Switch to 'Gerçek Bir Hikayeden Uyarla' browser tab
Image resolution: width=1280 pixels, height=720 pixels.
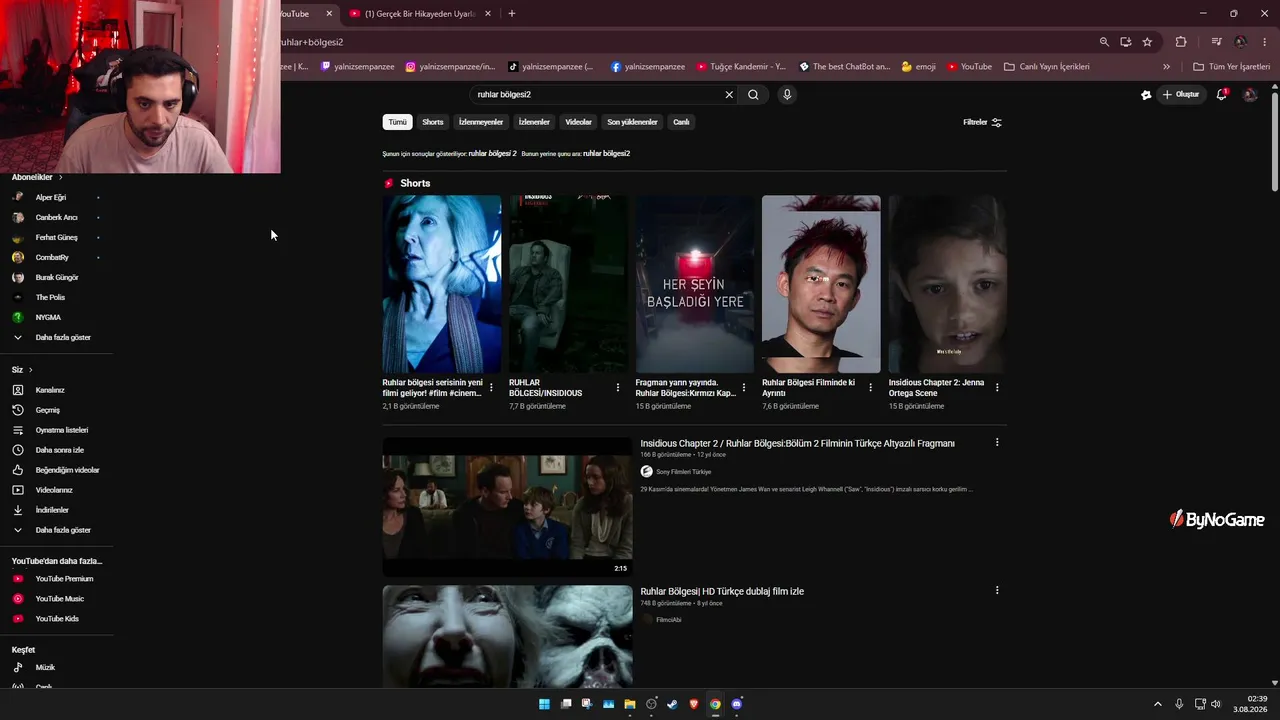point(419,14)
